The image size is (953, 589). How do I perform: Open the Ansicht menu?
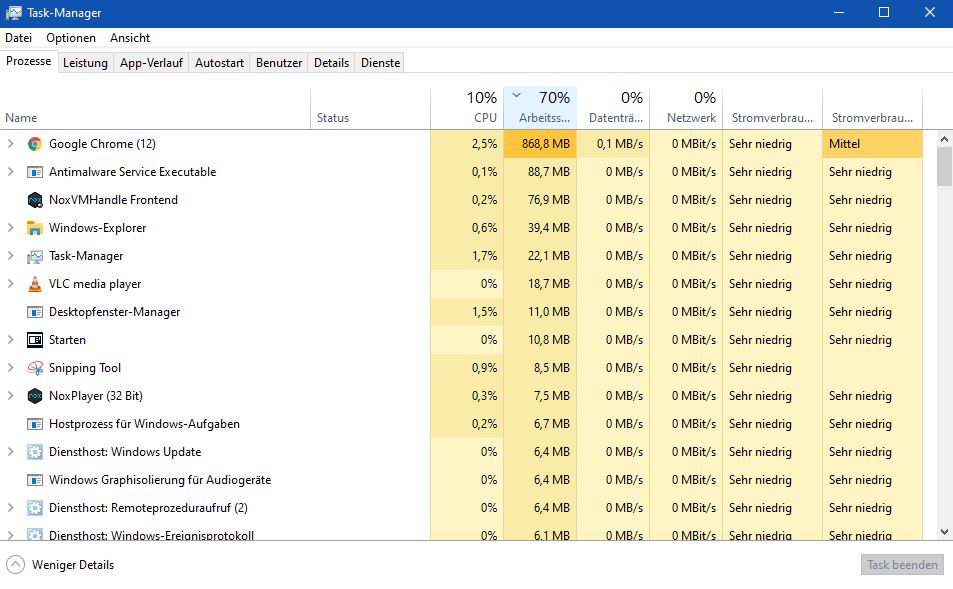tap(130, 38)
